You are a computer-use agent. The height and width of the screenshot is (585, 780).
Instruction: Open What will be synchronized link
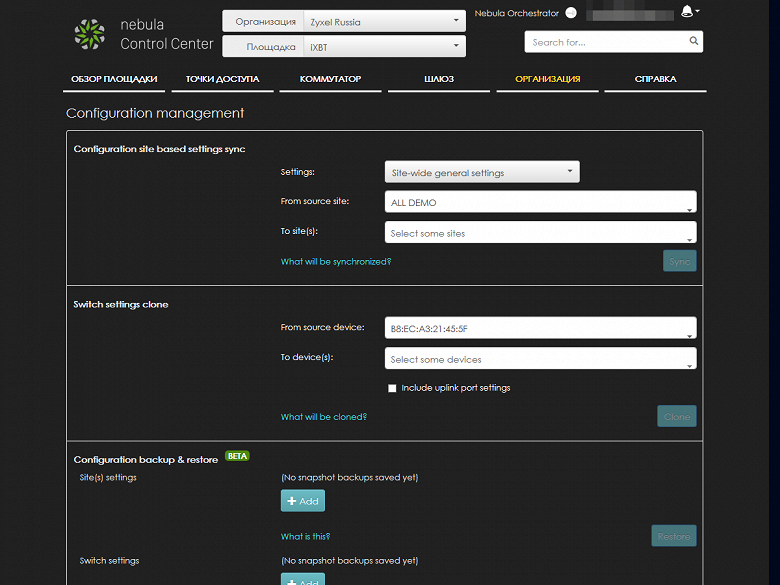(336, 262)
